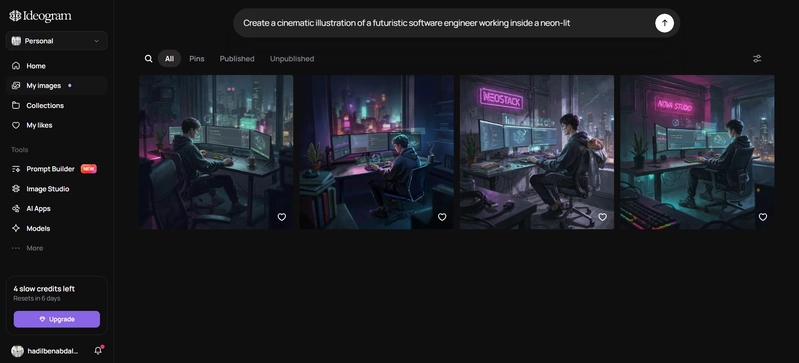Click the Image Studio label
799x363 pixels.
coord(48,189)
